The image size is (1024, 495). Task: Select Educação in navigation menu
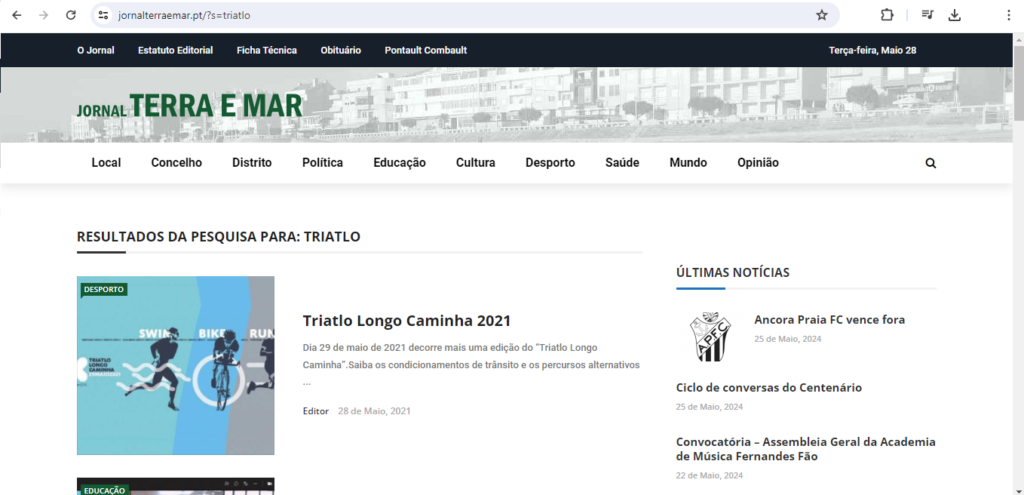pos(400,163)
